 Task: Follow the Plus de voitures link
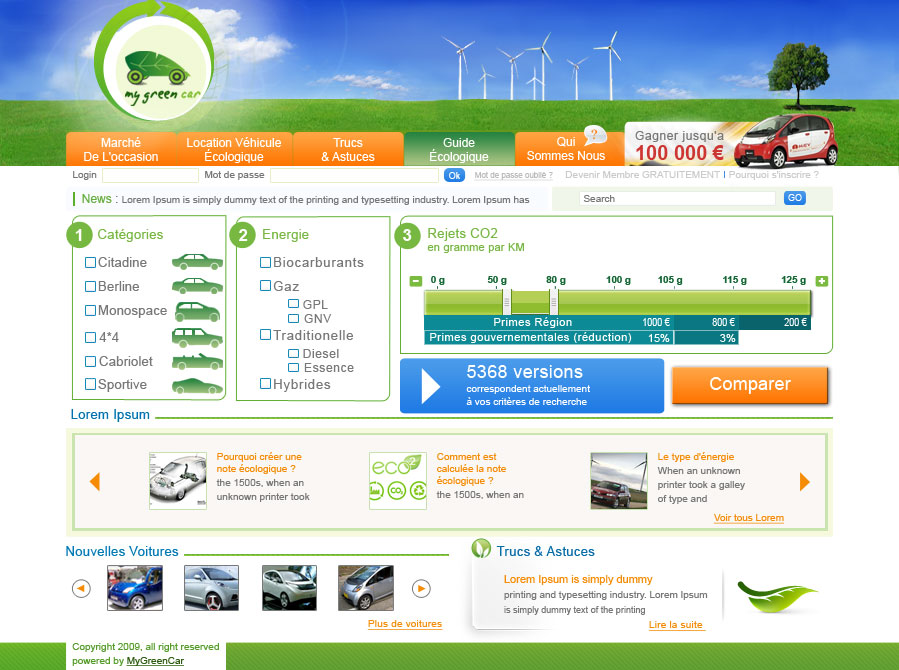(404, 624)
